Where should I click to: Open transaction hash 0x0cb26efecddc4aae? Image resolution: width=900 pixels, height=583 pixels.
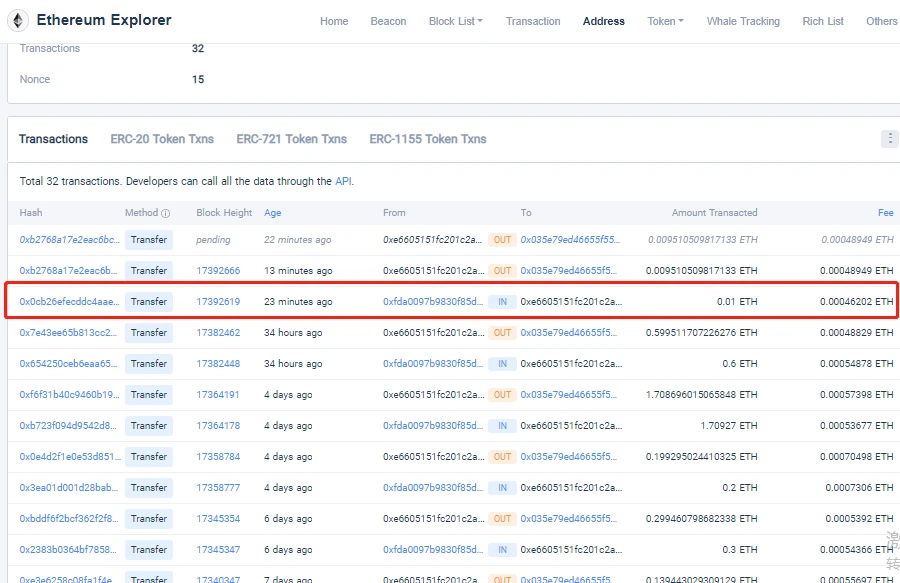pos(69,302)
